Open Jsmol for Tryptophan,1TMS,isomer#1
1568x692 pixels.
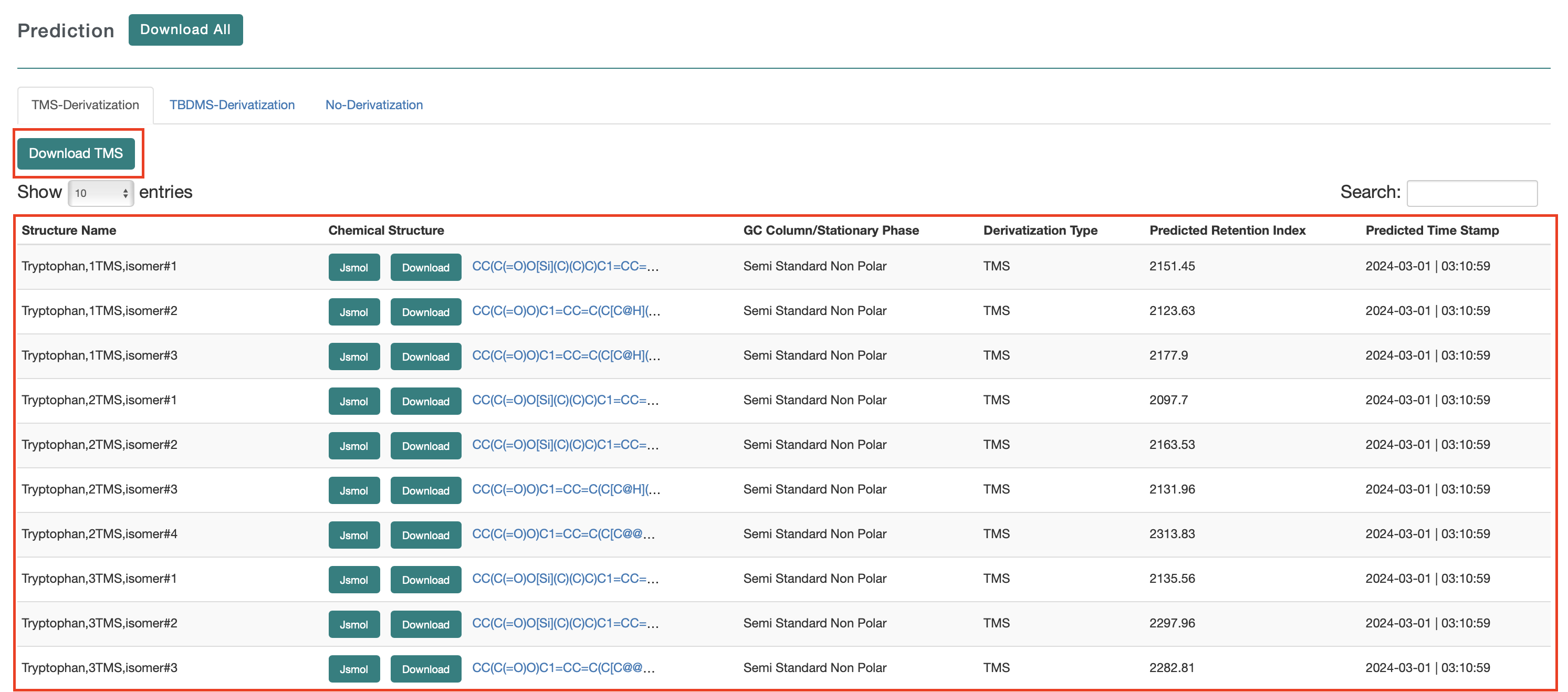point(353,267)
